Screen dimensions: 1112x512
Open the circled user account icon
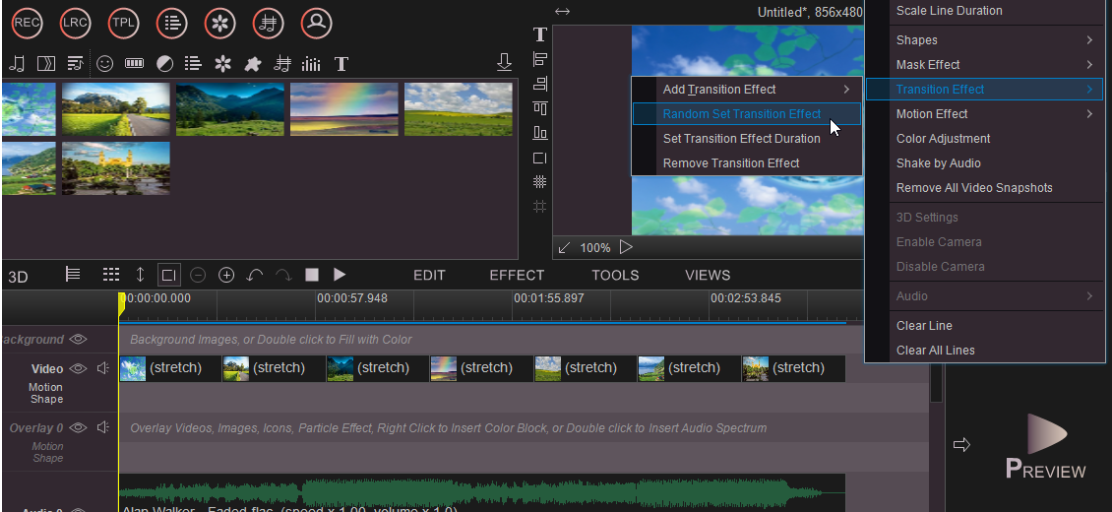coord(316,23)
